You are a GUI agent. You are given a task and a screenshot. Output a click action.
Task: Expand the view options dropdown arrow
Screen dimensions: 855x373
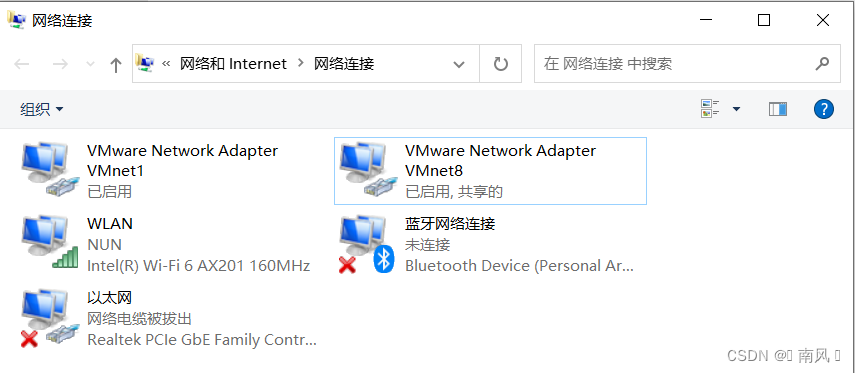[736, 109]
